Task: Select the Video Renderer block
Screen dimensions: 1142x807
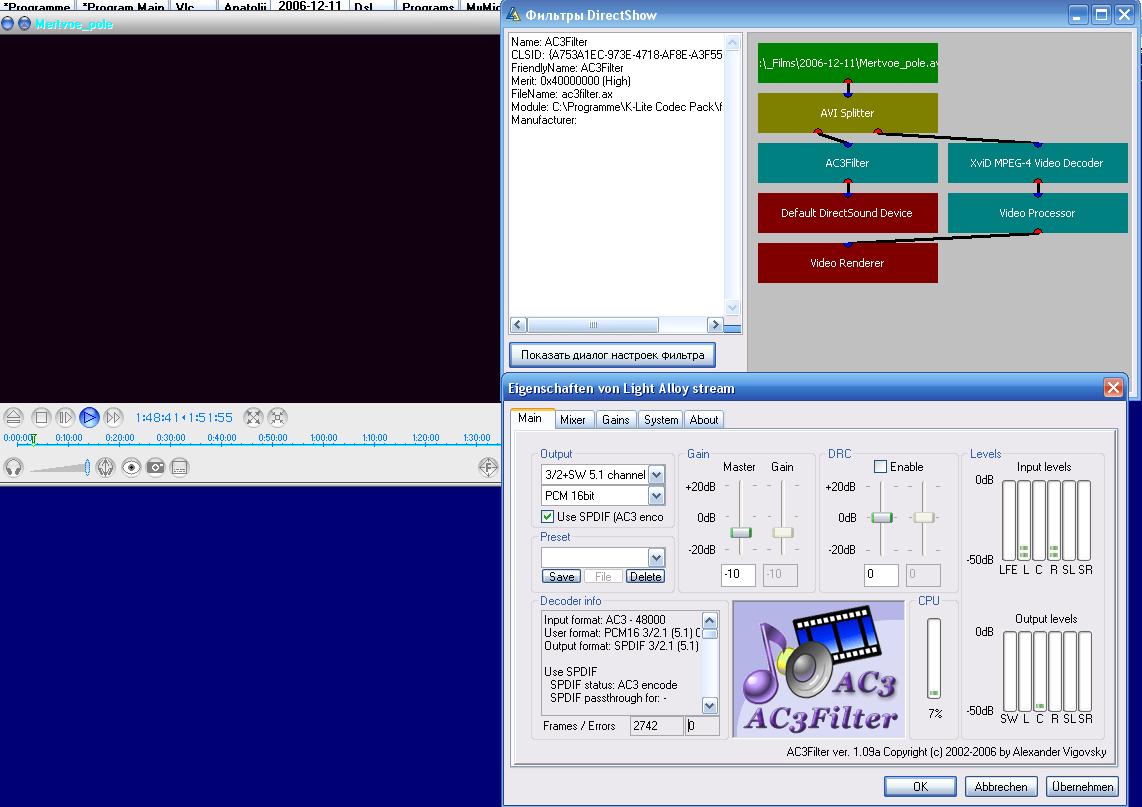Action: [847, 263]
